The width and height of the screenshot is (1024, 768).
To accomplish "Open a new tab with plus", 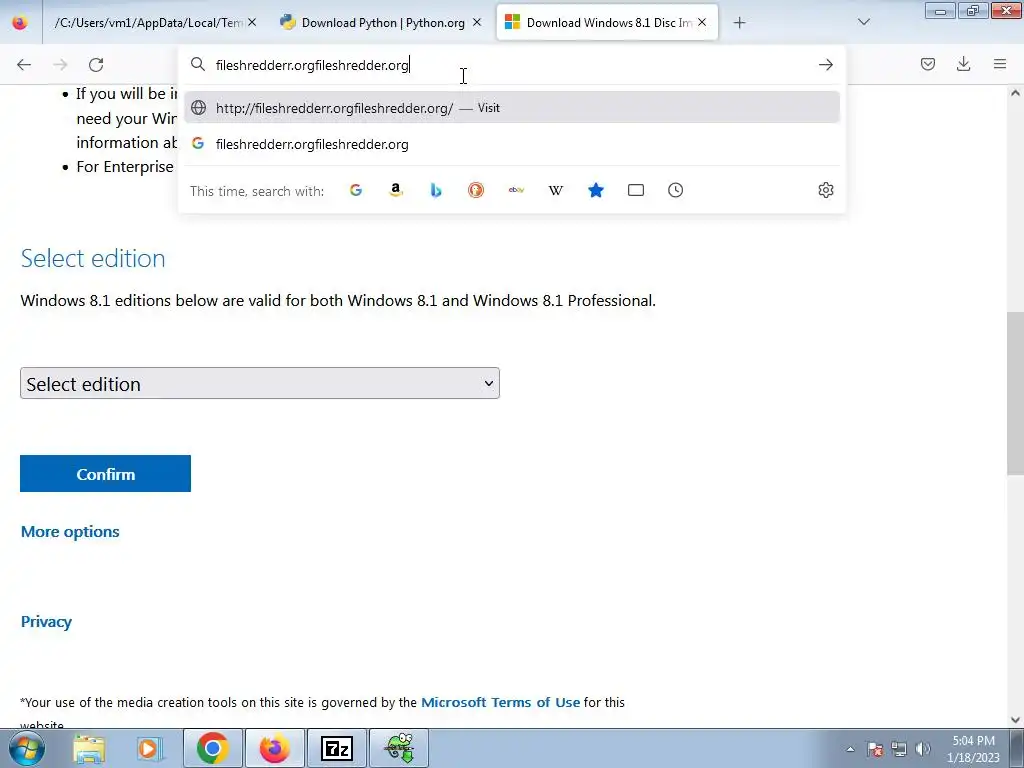I will coord(739,23).
